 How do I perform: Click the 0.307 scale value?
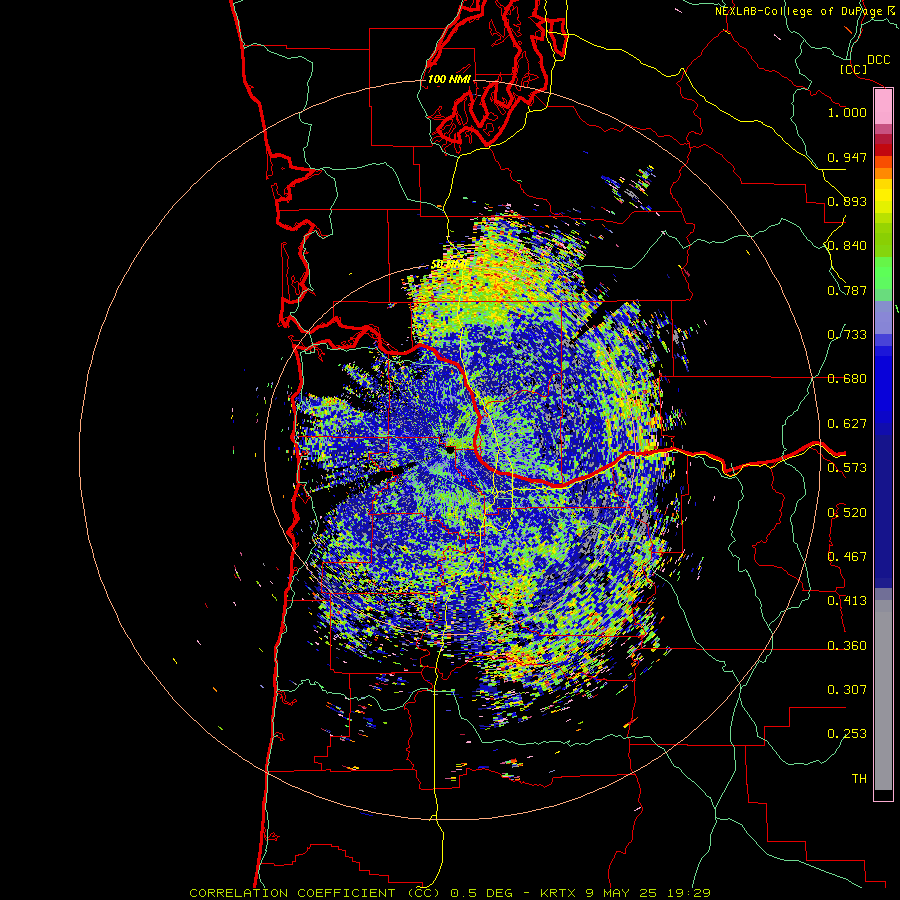pos(847,690)
